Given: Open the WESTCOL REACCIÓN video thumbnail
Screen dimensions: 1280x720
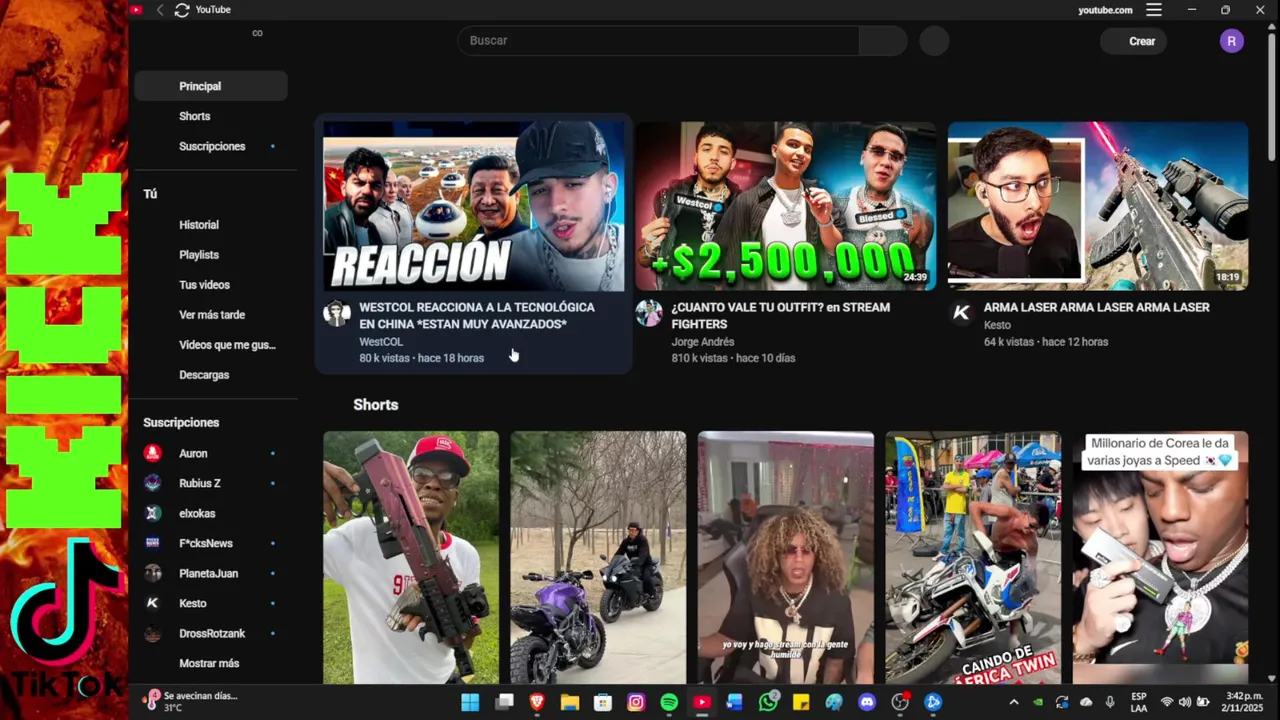Looking at the screenshot, I should [474, 206].
